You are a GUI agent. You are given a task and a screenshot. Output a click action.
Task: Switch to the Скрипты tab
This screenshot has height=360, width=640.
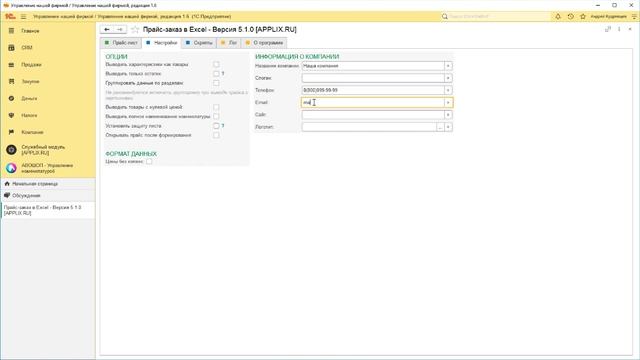coord(199,43)
